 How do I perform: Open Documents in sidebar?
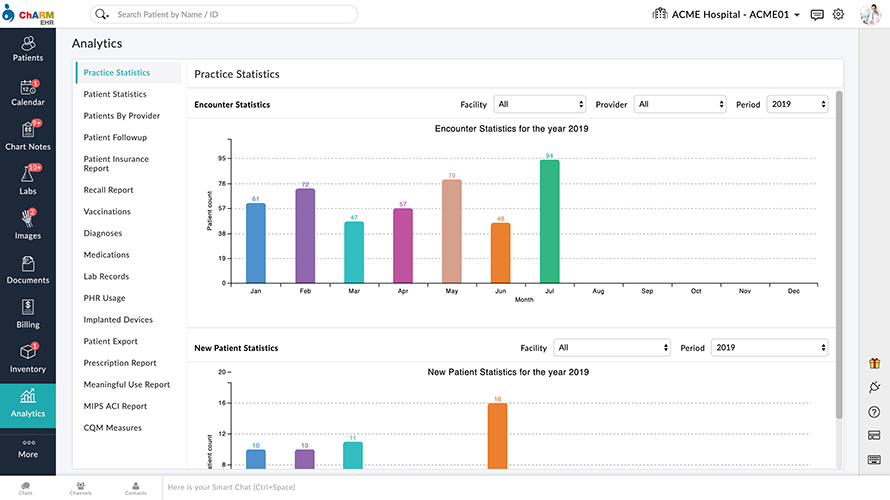coord(28,271)
